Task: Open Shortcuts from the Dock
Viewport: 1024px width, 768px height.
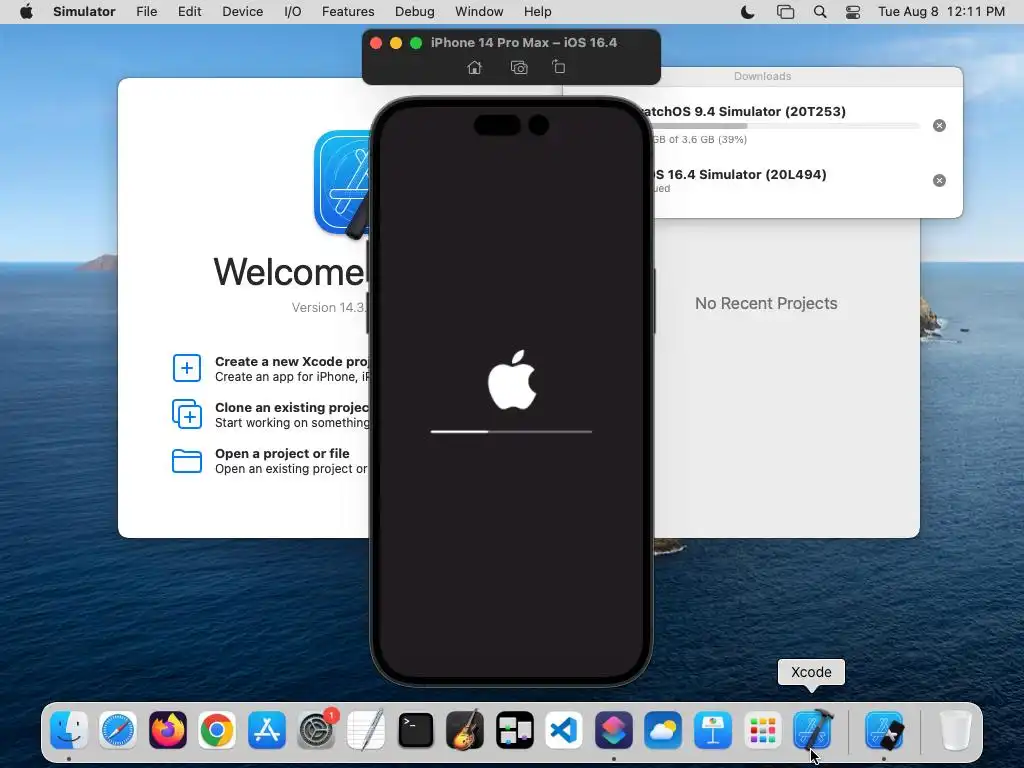Action: 614,730
